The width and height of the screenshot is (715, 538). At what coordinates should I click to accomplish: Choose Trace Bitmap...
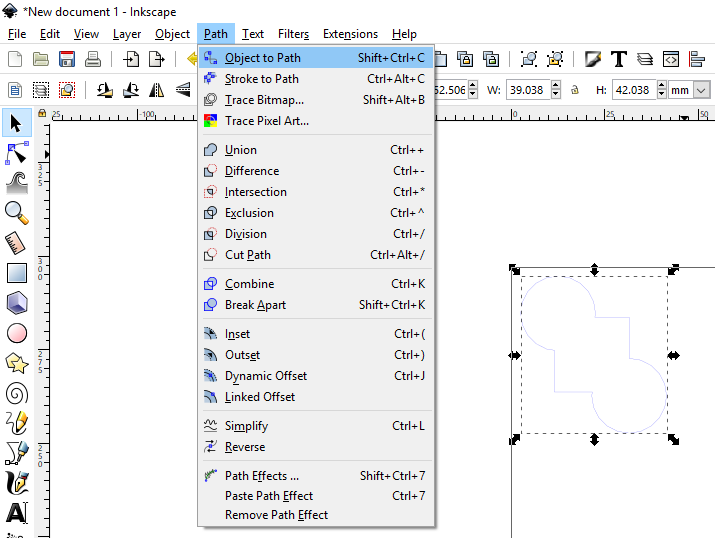(x=316, y=100)
